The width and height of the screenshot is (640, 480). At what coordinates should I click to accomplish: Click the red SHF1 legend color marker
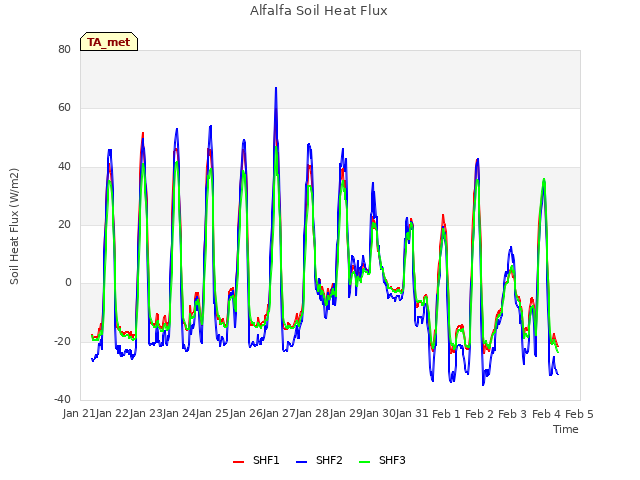(x=238, y=462)
